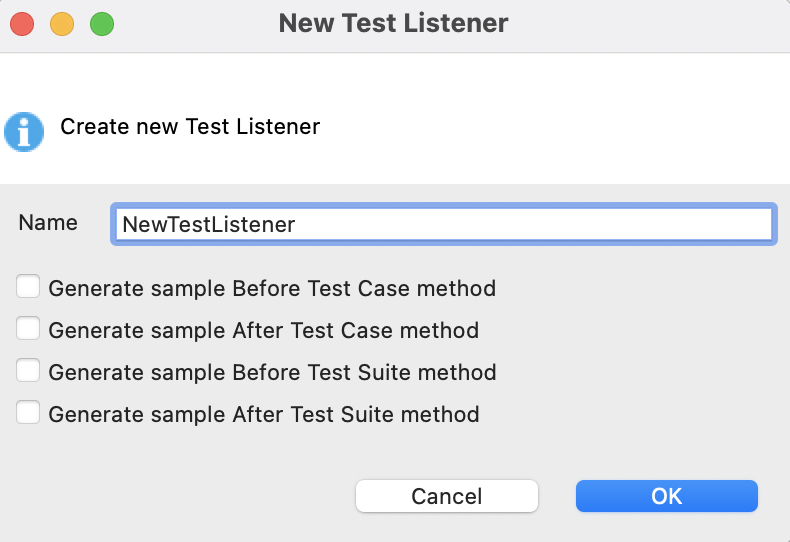Click the blue information icon
The image size is (790, 542).
click(24, 131)
